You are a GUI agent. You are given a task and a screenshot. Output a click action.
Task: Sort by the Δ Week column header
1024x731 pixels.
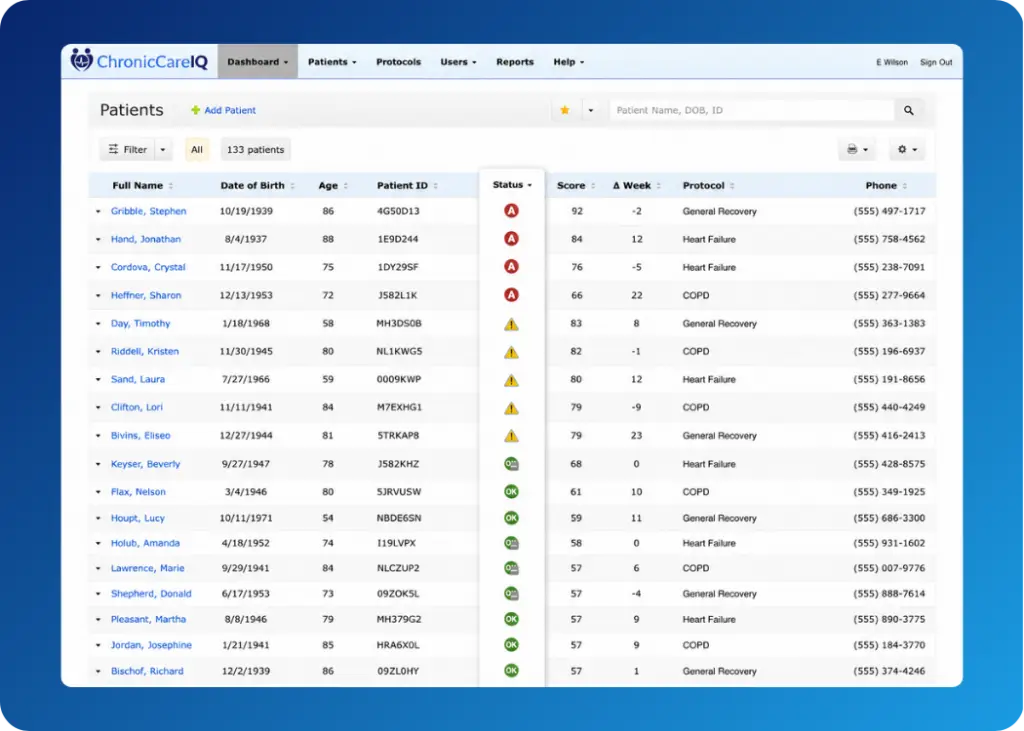click(x=637, y=186)
